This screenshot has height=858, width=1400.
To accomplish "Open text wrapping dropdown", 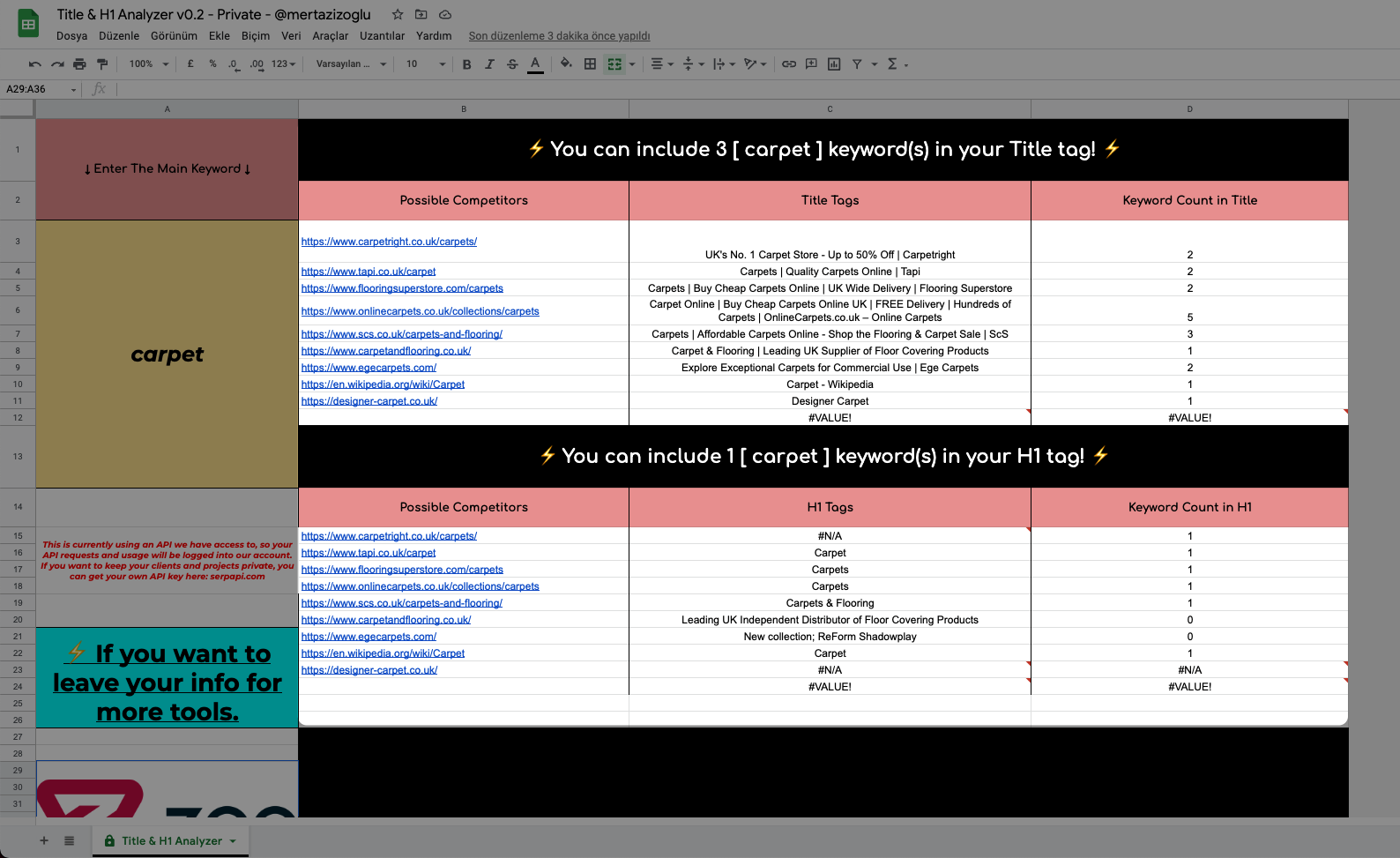I will click(724, 63).
